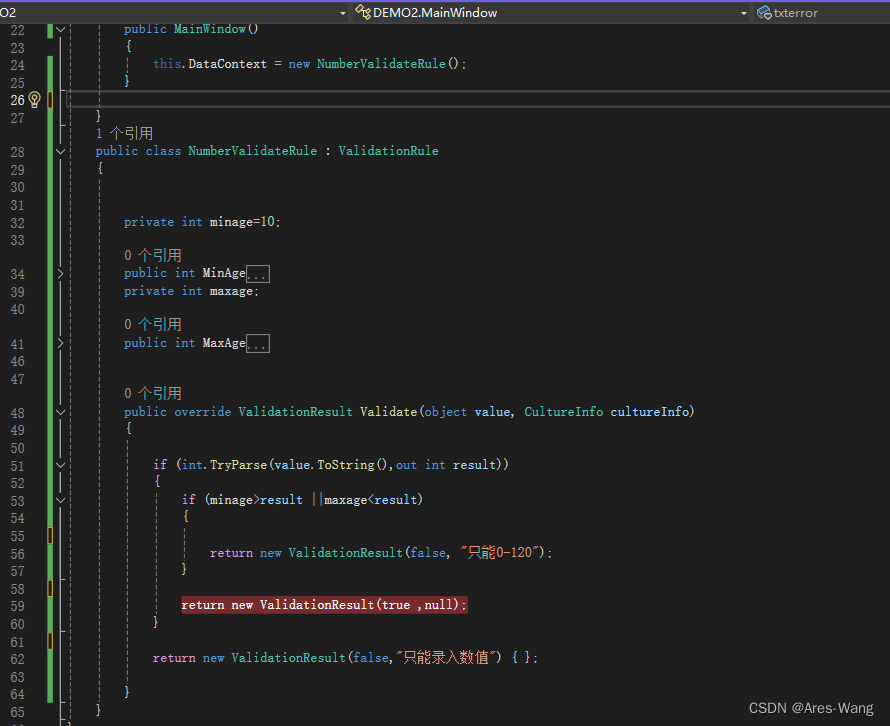Collapse the MainWindow constructor using line 22 chevron
This screenshot has width=890, height=726.
60,29
